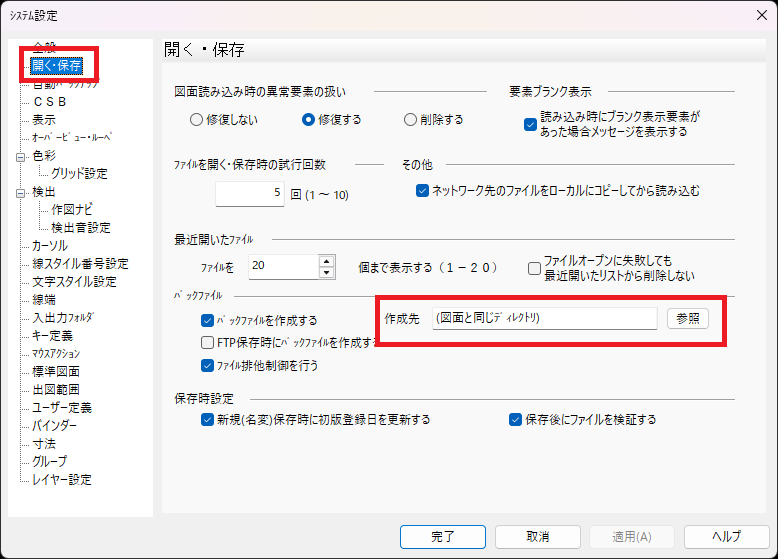Image resolution: width=778 pixels, height=559 pixels.
Task: Select 表示 in settings tree
Action: point(44,120)
